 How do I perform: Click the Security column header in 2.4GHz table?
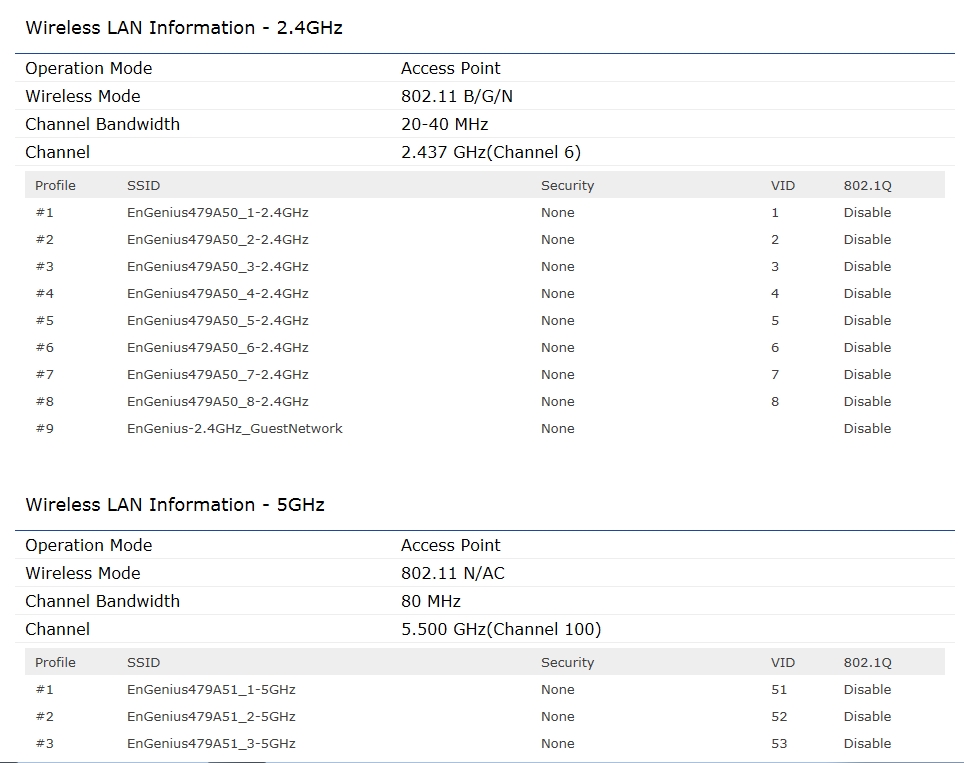pos(567,186)
